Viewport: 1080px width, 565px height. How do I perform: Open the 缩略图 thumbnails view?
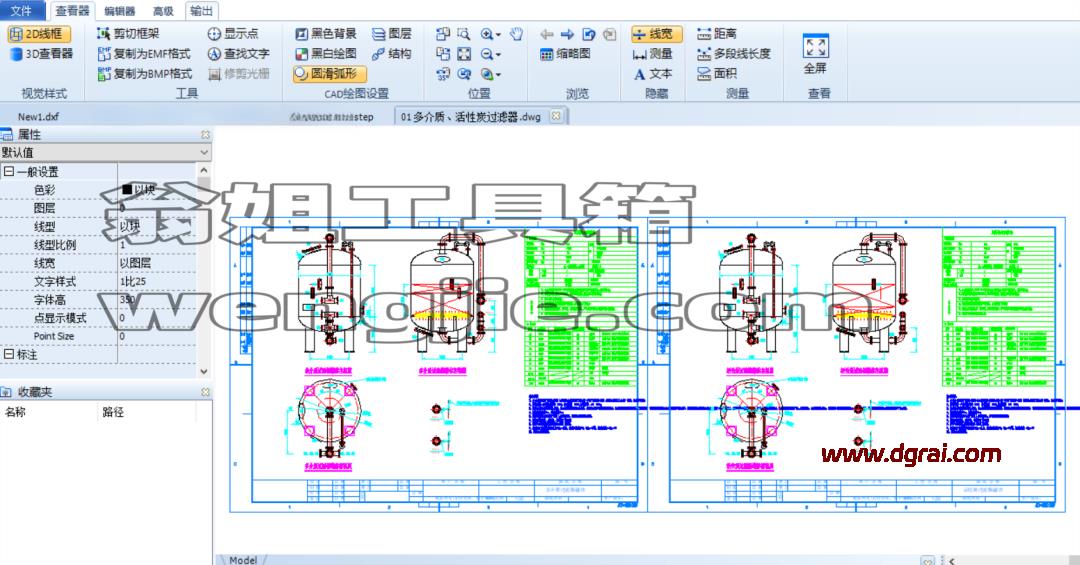point(565,54)
